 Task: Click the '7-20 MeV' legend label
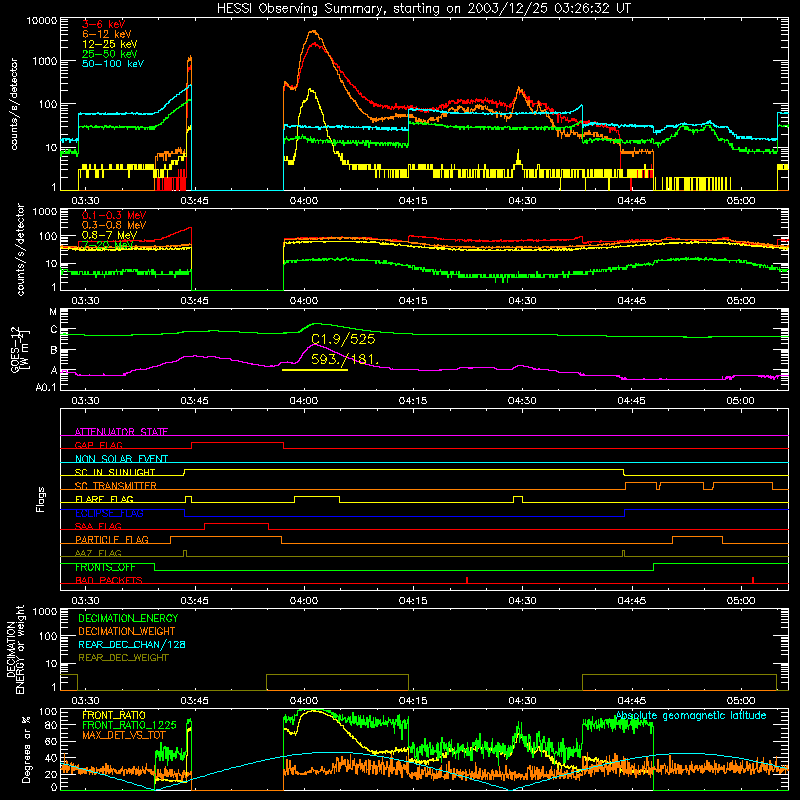107,245
